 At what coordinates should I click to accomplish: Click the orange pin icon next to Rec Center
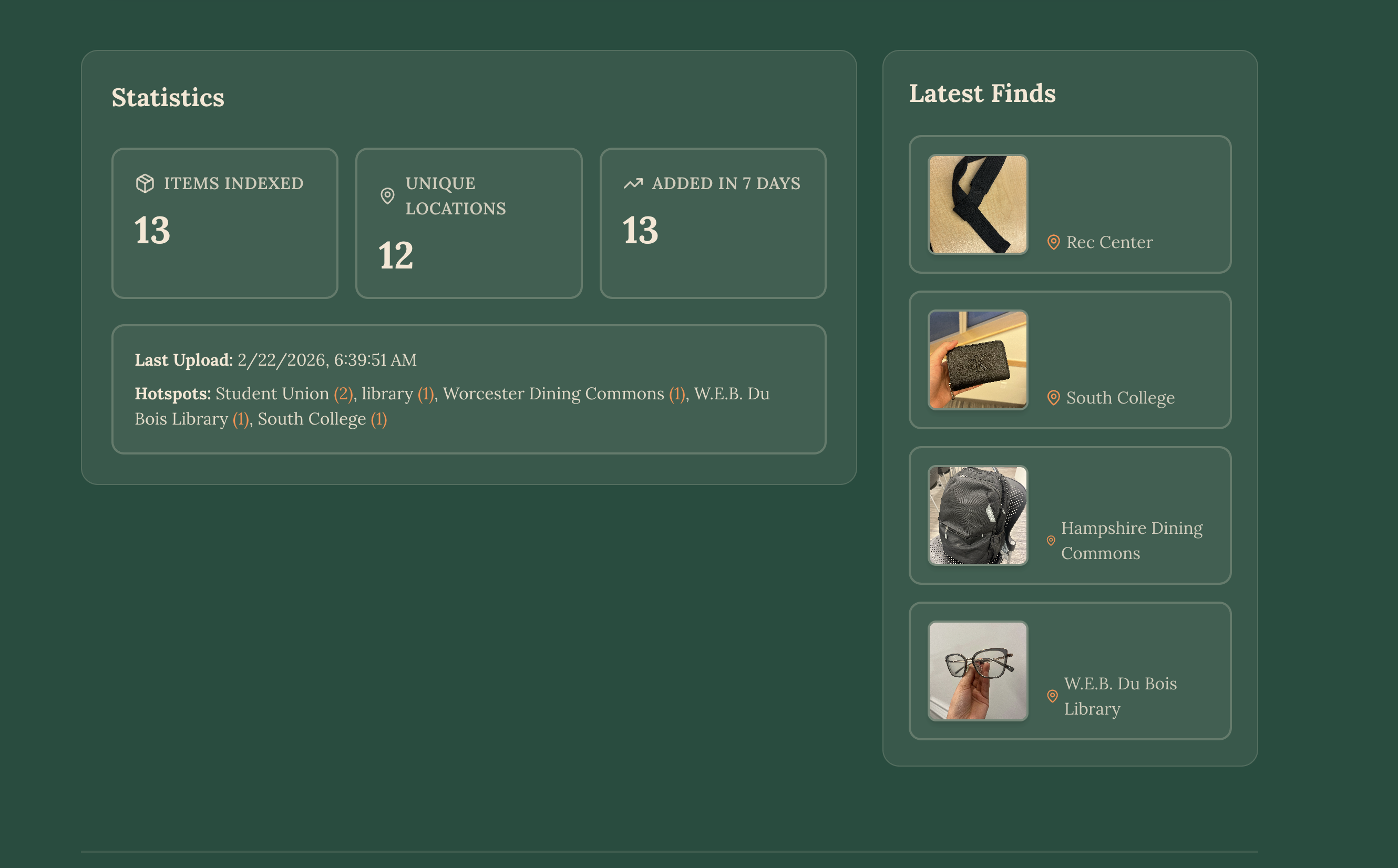(1053, 242)
